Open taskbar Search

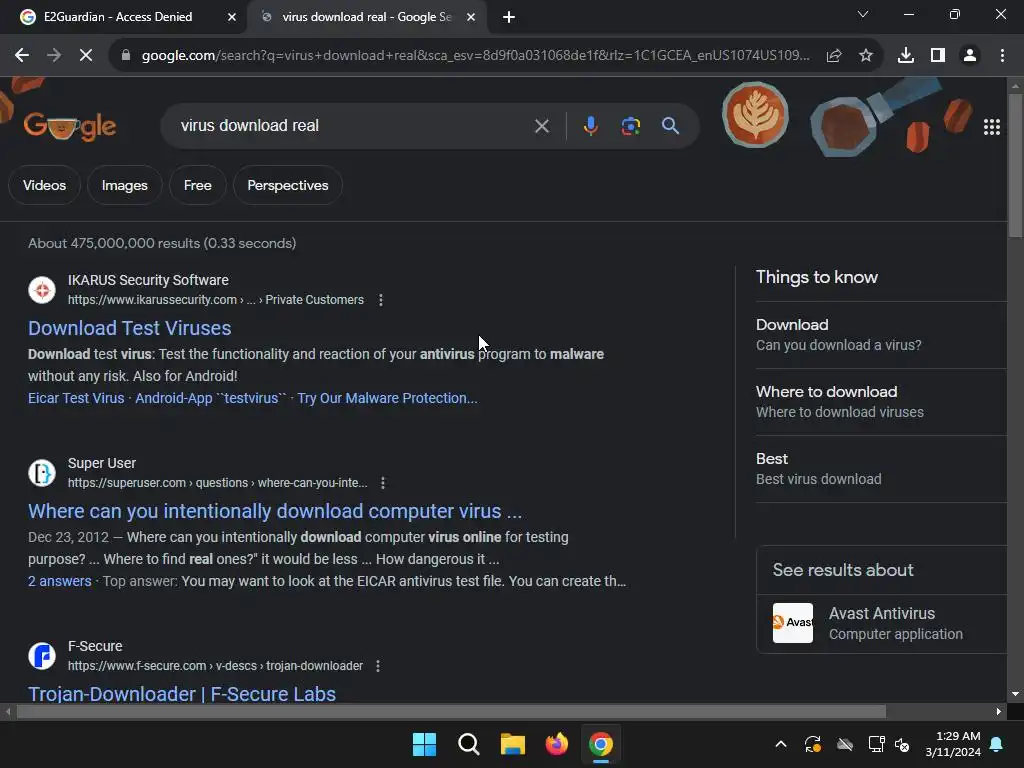(469, 744)
